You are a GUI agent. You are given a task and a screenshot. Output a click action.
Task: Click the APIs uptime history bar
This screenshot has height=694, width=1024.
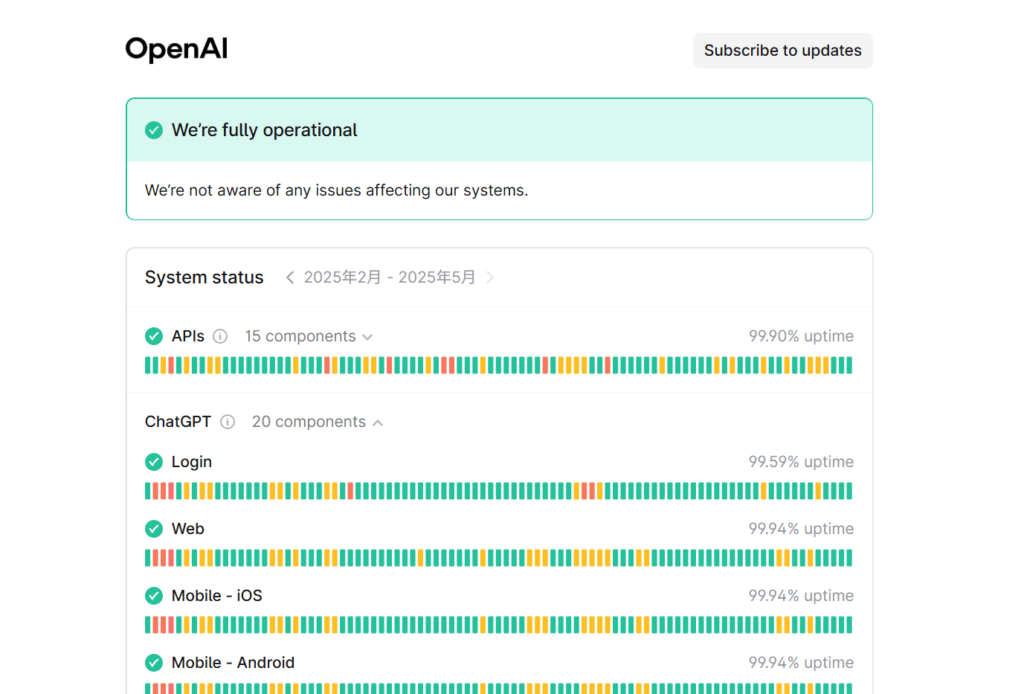pos(498,365)
